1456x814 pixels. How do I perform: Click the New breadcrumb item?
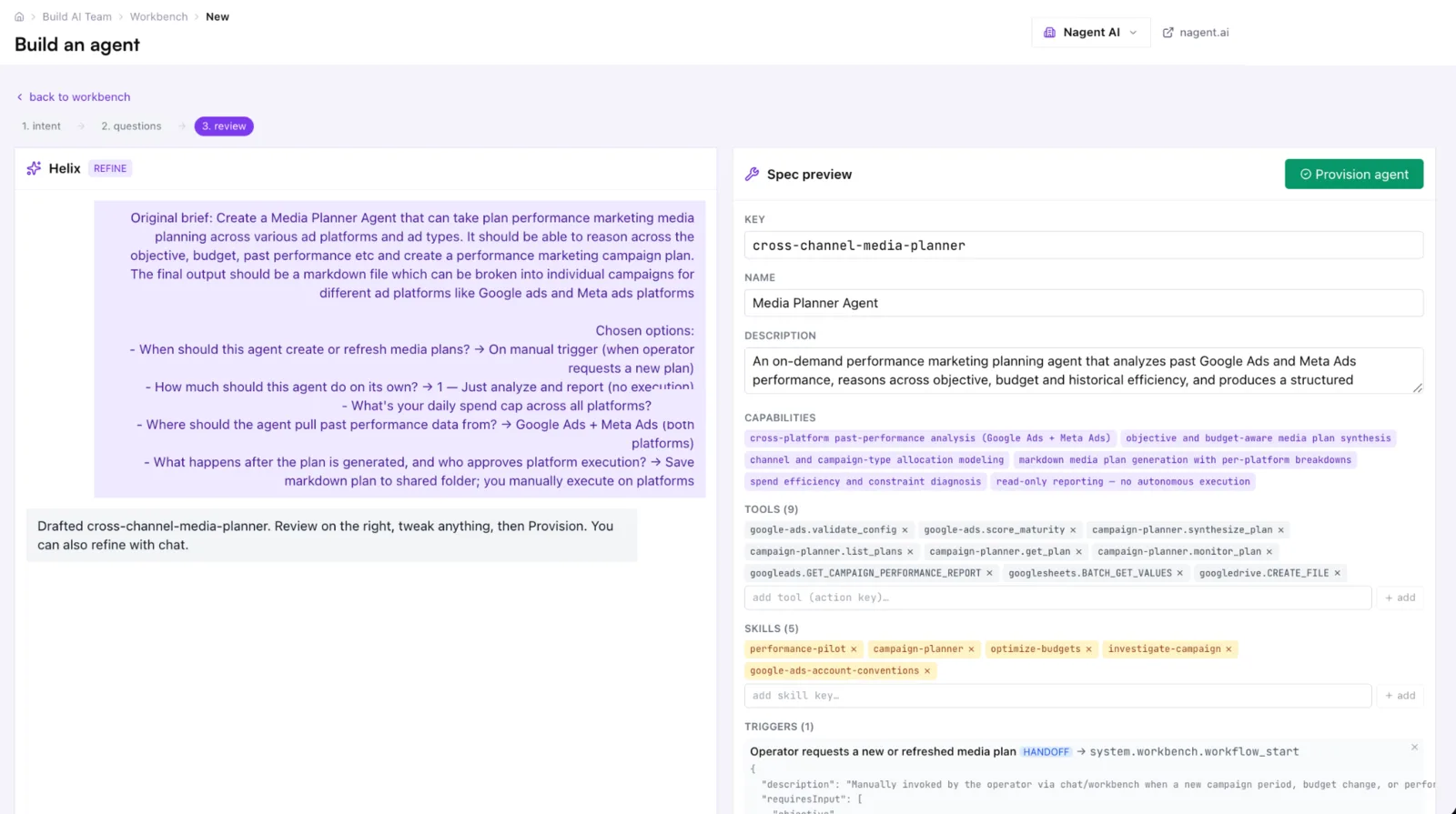click(x=217, y=17)
